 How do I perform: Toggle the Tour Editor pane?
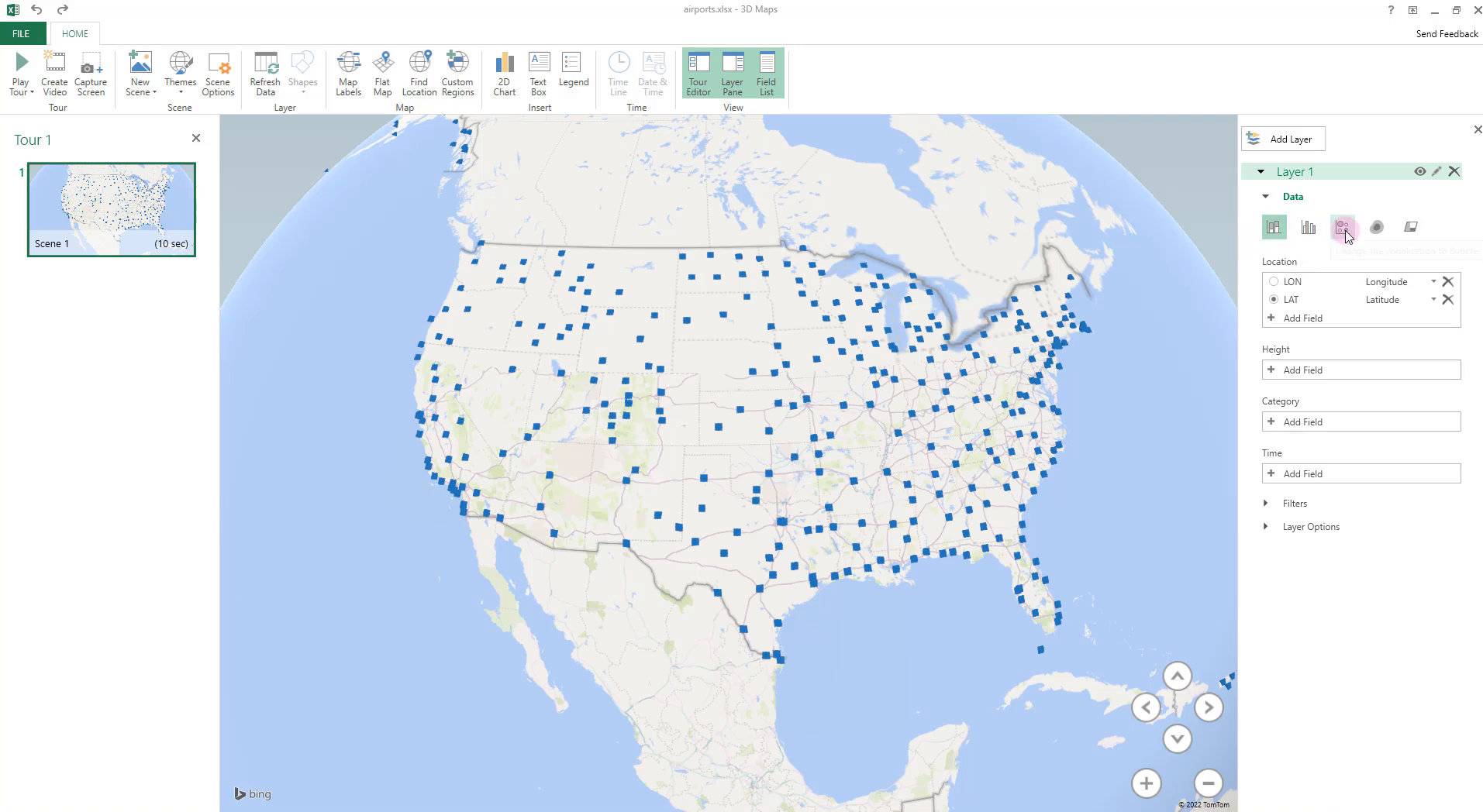(698, 74)
